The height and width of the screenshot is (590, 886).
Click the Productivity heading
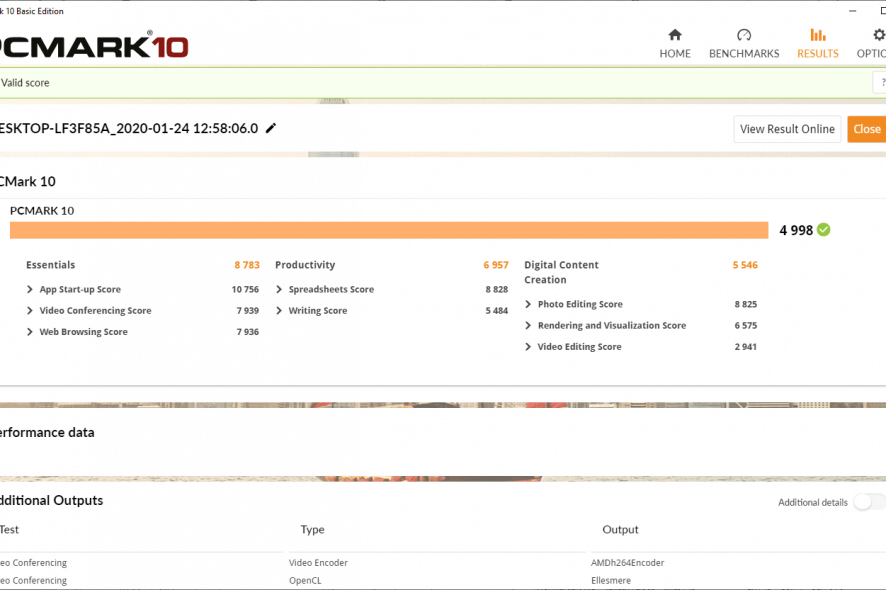(305, 265)
